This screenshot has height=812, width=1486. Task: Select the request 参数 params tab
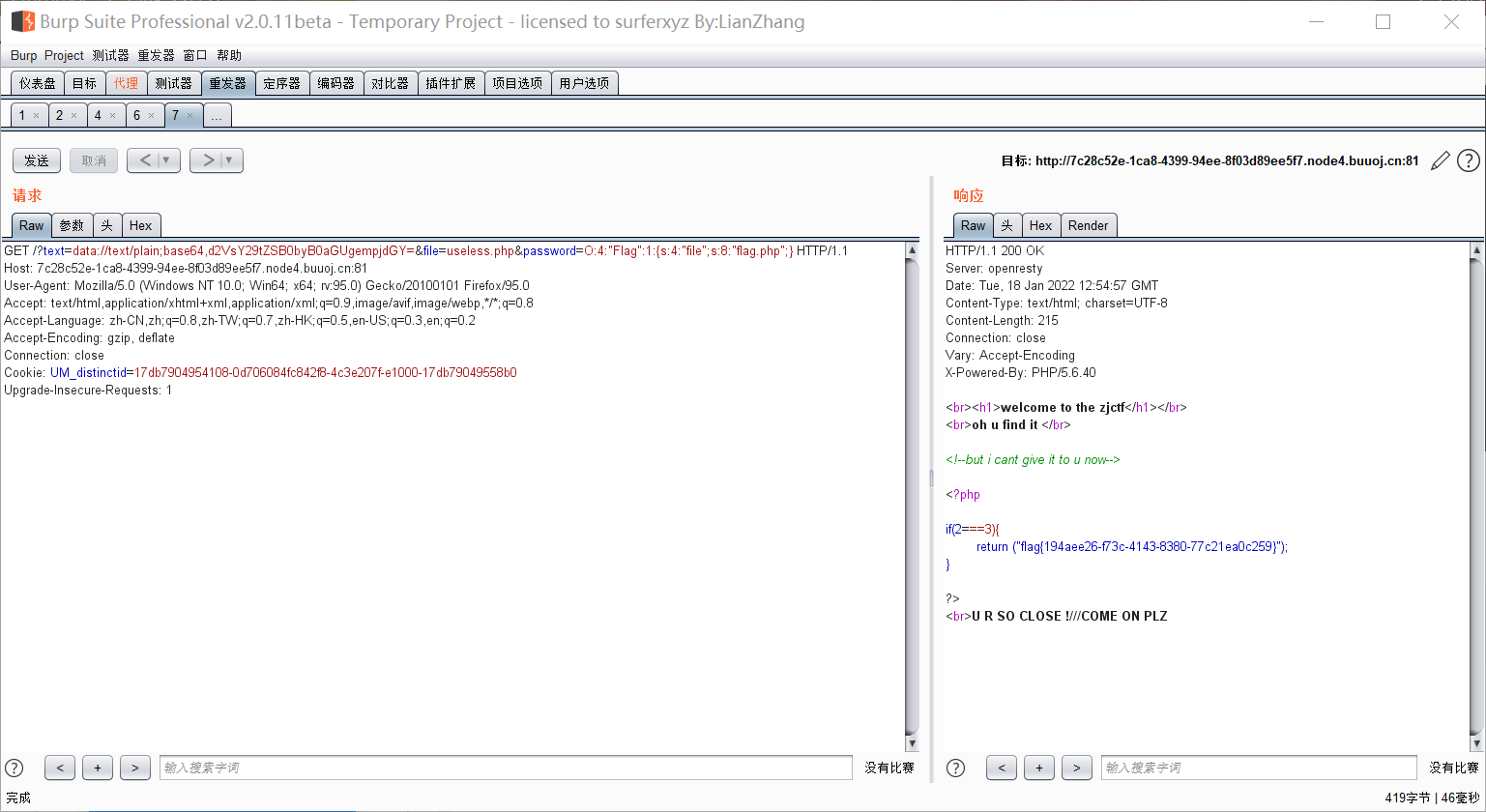[72, 225]
